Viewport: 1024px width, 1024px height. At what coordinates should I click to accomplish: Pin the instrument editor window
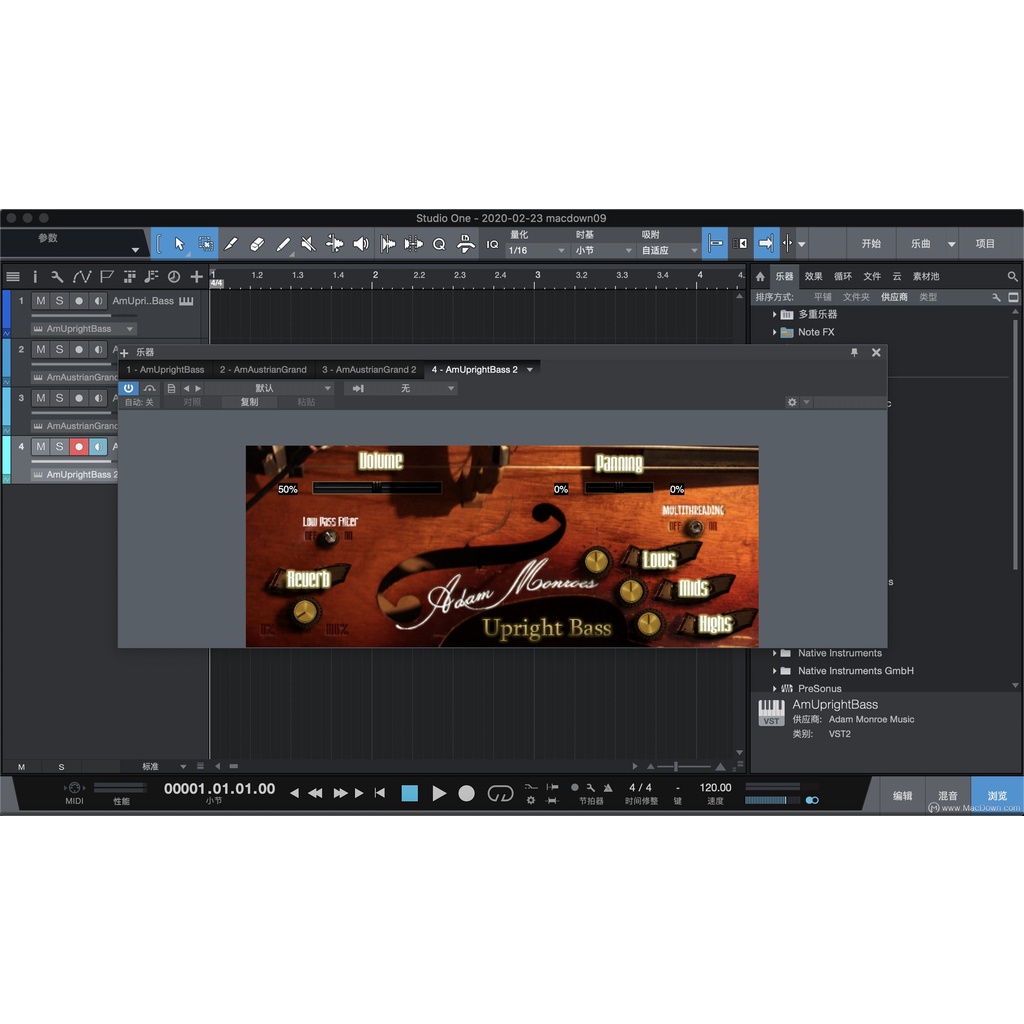tap(854, 353)
